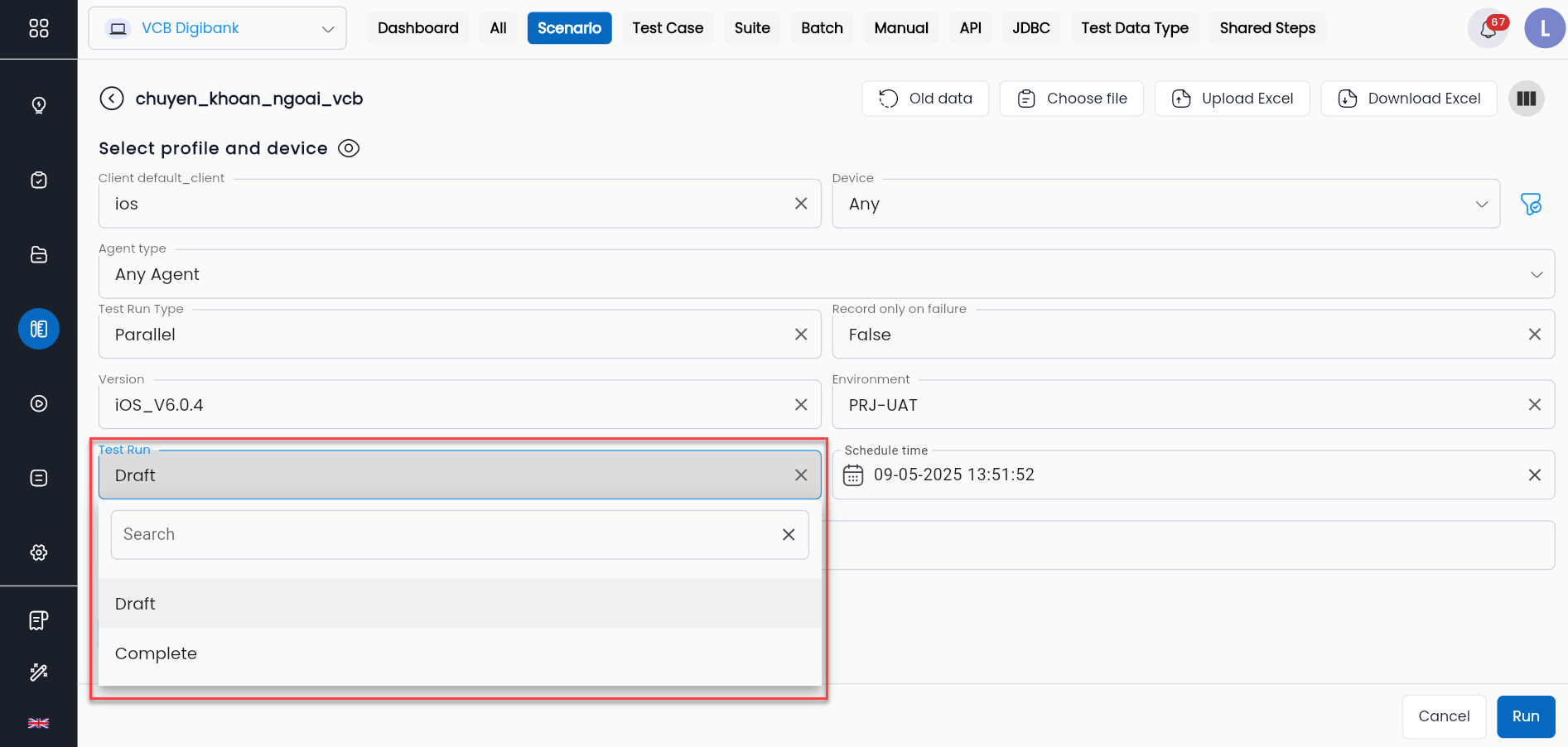Image resolution: width=1568 pixels, height=747 pixels.
Task: Click the notification bell icon
Action: click(x=1488, y=29)
